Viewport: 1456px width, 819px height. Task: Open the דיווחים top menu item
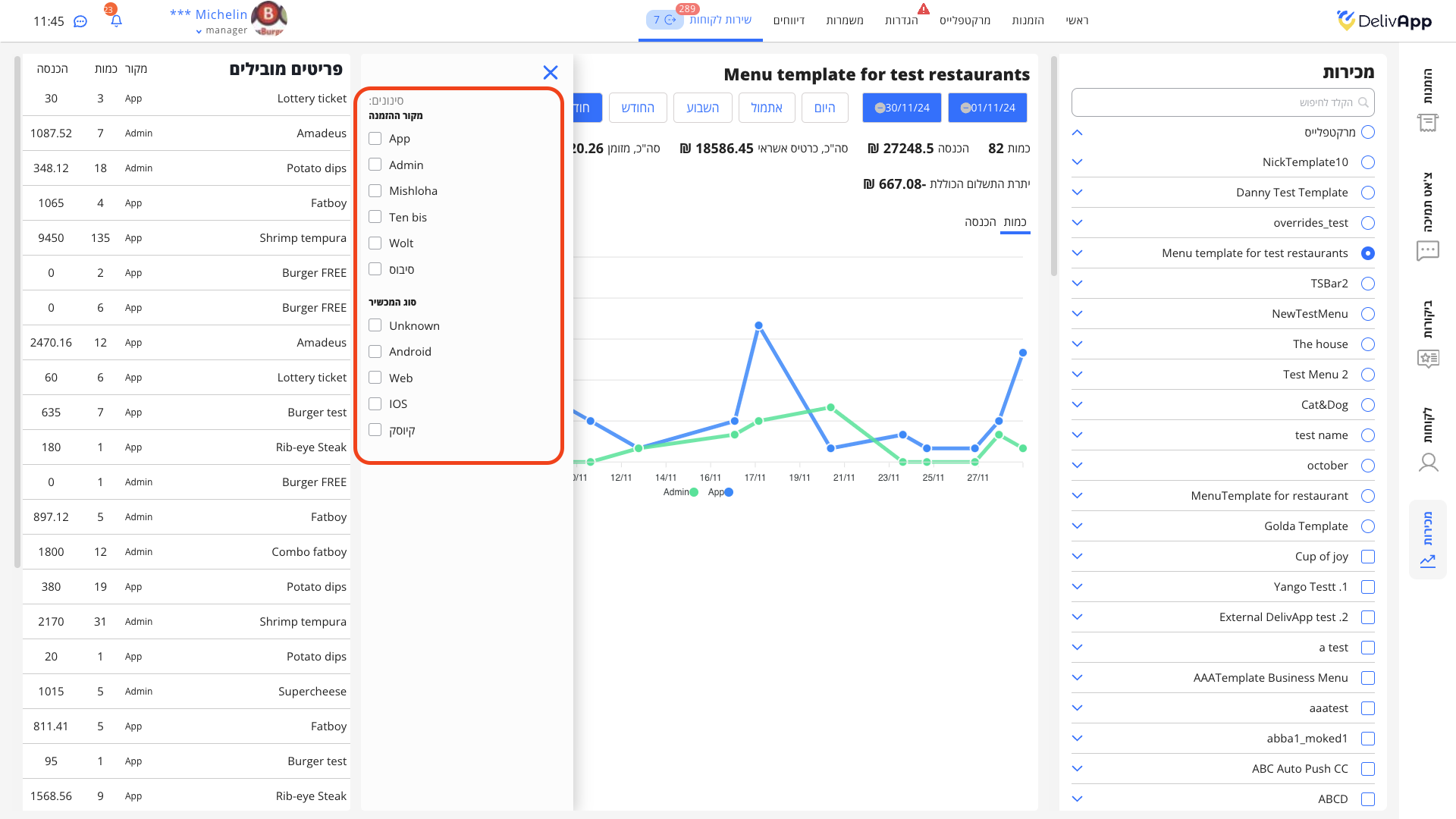tap(789, 20)
